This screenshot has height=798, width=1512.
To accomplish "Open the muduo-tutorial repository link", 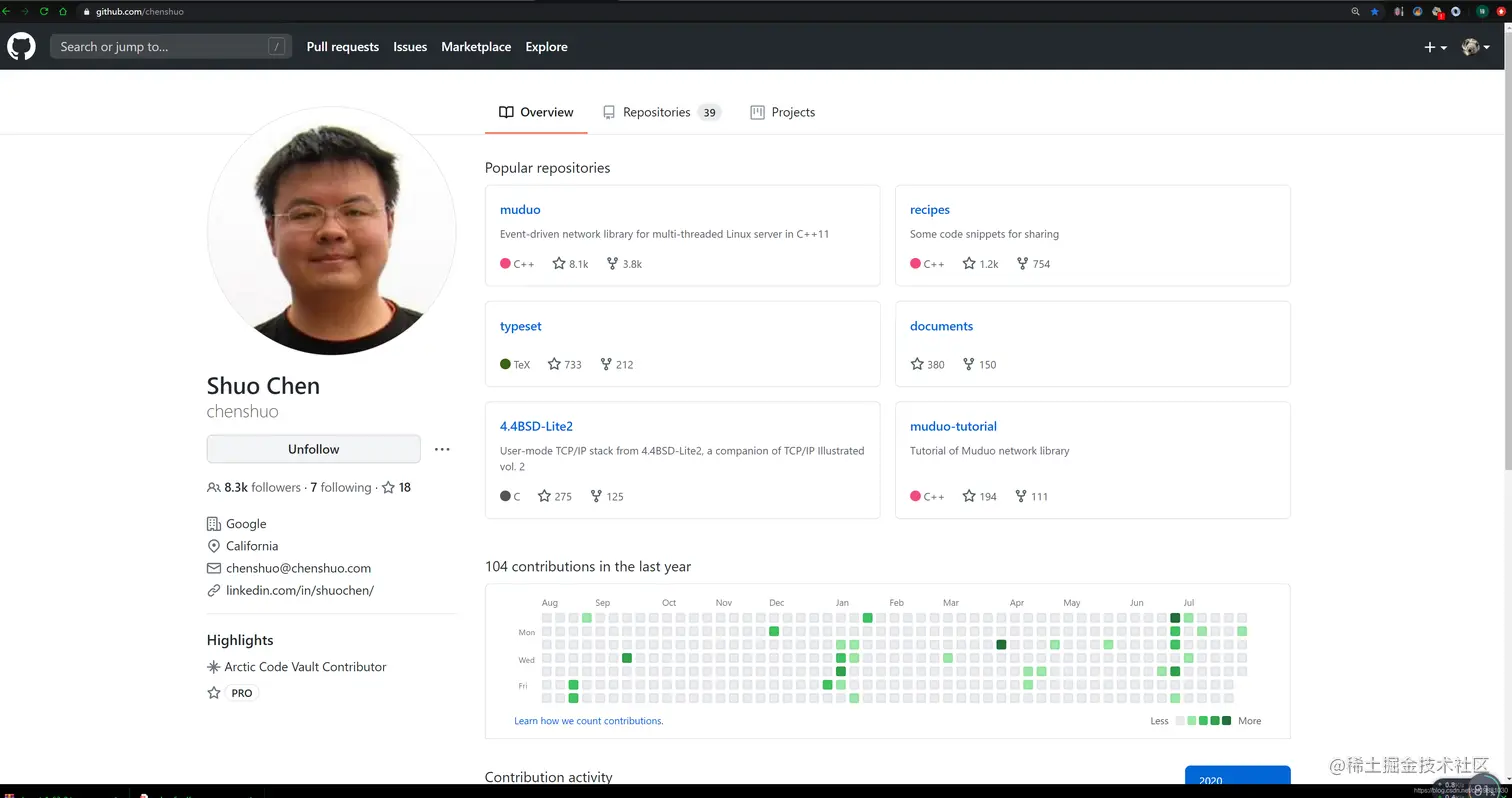I will click(x=953, y=426).
